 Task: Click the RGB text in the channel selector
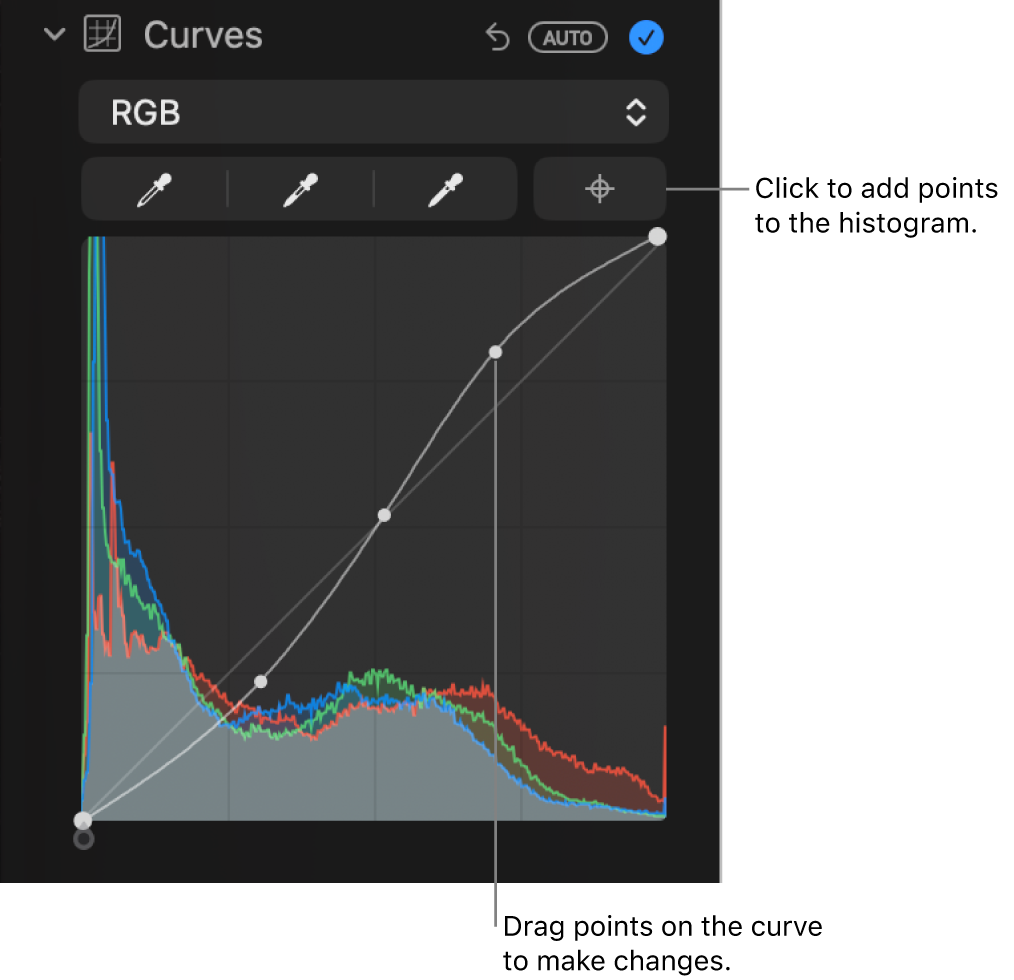point(146,112)
